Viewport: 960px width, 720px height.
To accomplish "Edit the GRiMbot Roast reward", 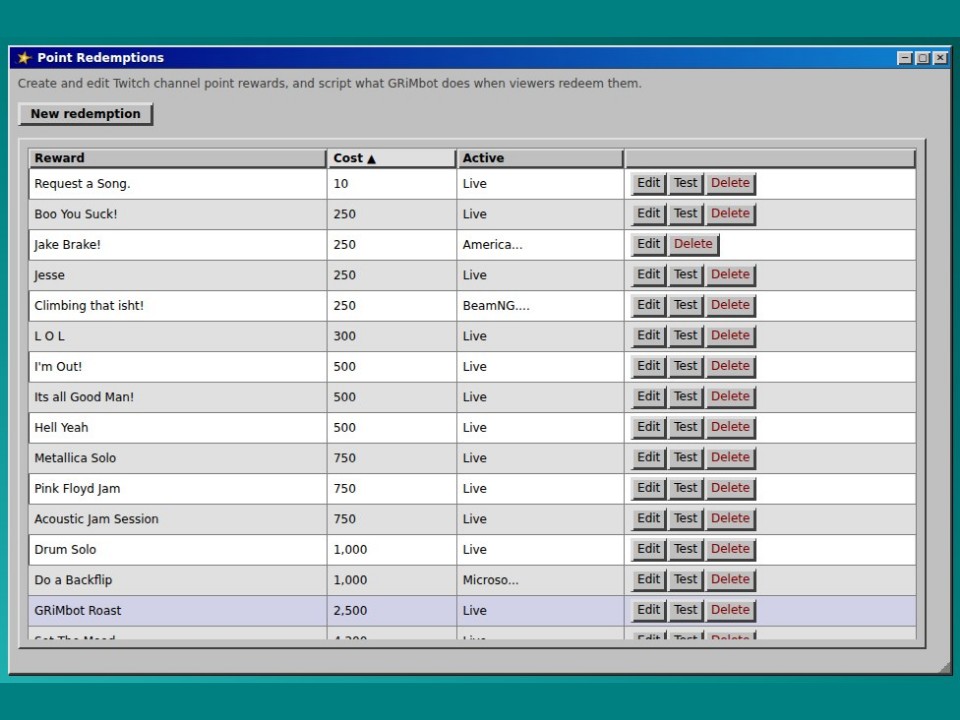I will [648, 610].
